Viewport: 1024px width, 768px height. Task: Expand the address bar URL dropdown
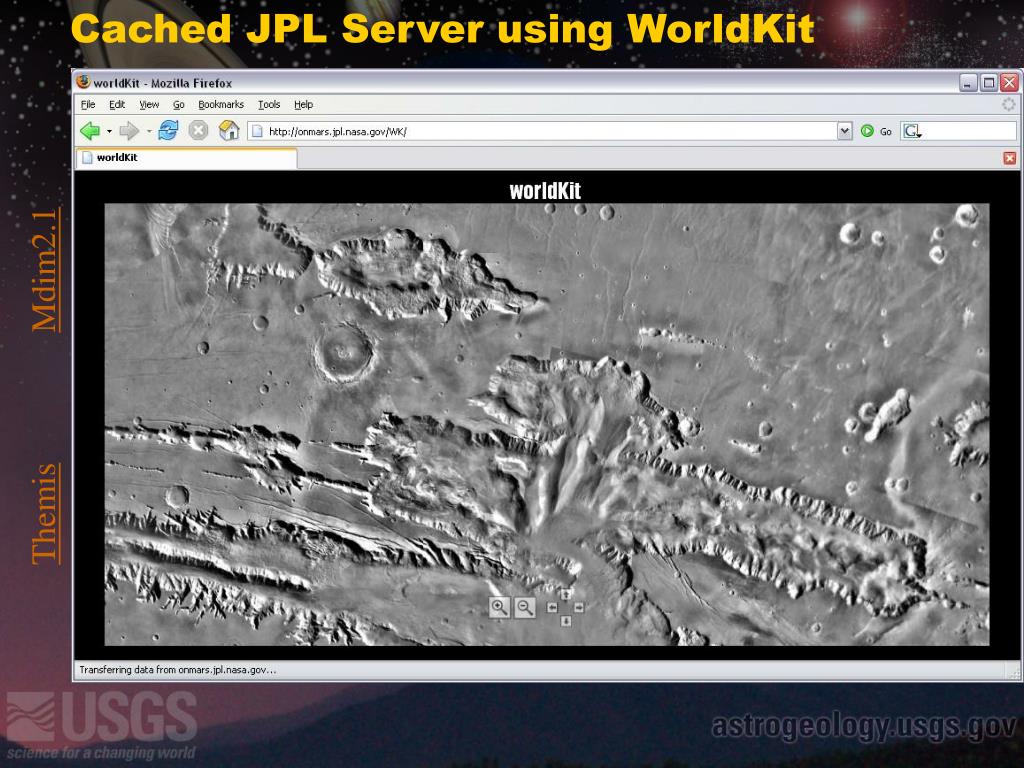844,131
